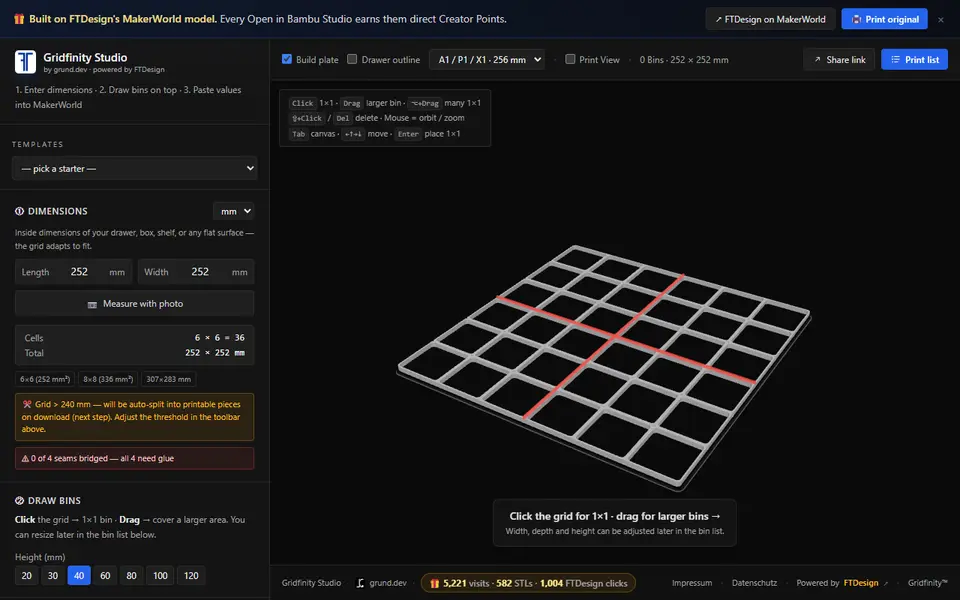This screenshot has width=960, height=600.
Task: Open the Gridfinity™ footer link
Action: [928, 583]
